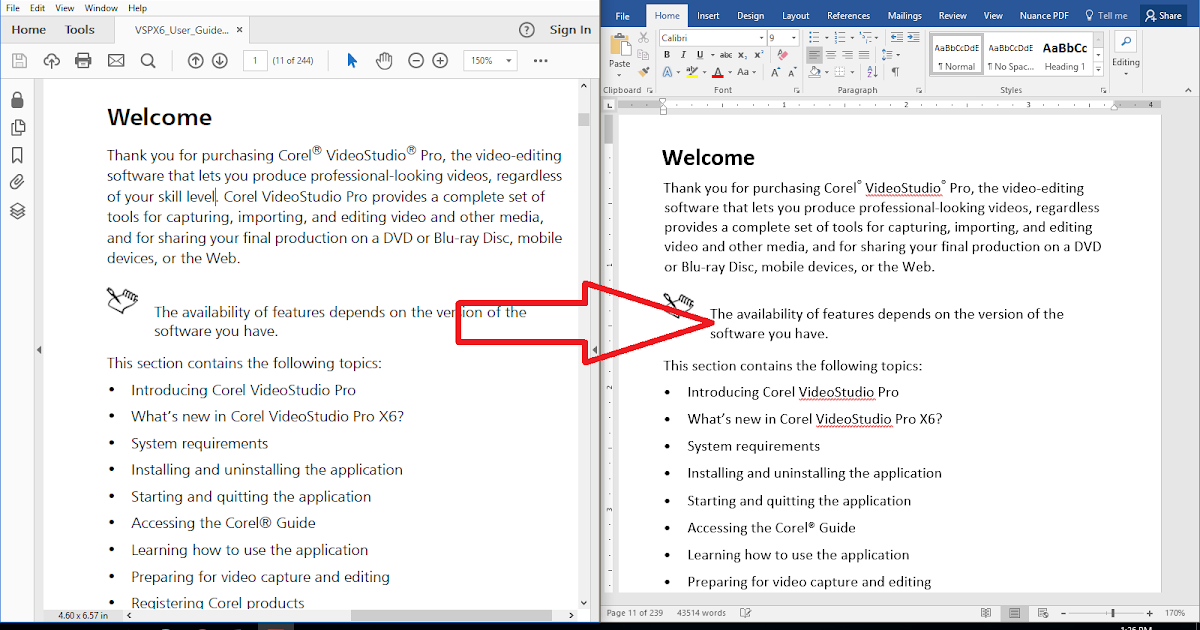Screen dimensions: 1200x630
Task: Open the red Font Color button in Word
Action: (x=717, y=72)
